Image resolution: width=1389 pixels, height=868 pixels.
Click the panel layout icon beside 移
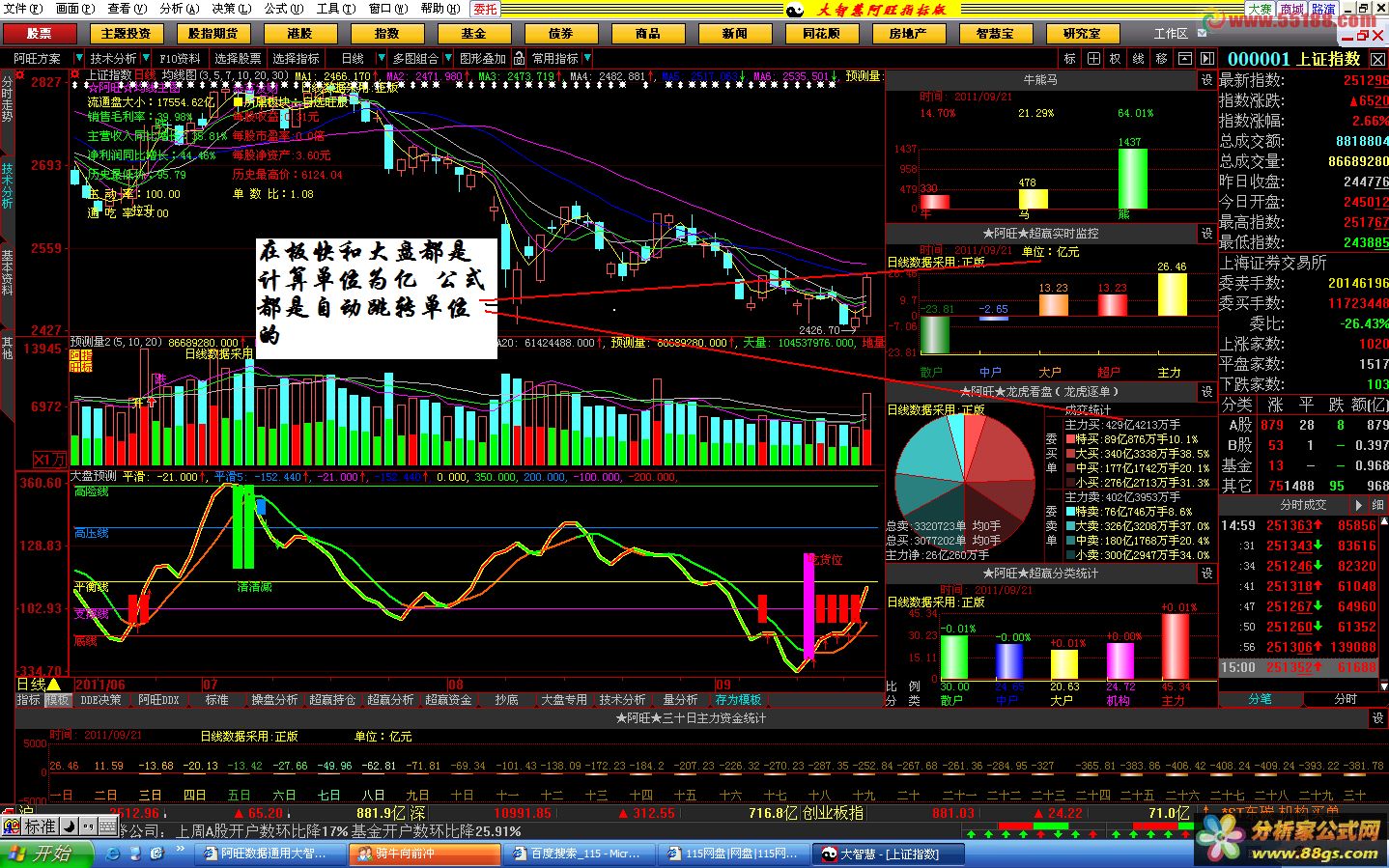pos(1183,59)
